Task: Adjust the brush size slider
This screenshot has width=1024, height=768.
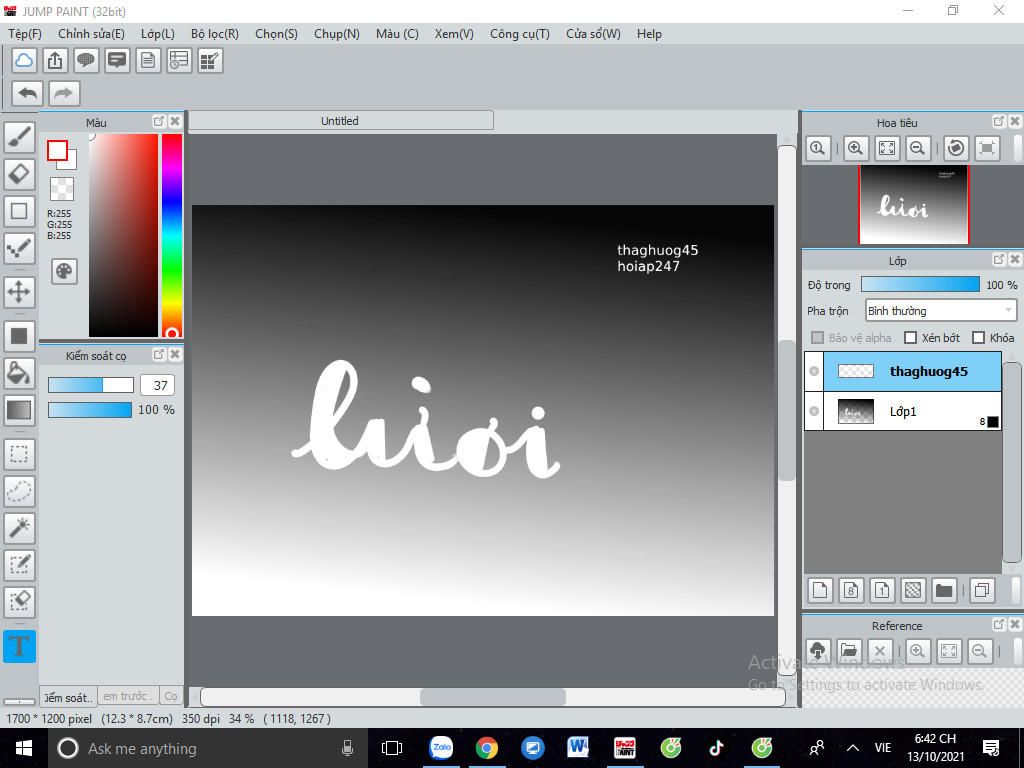Action: tap(91, 385)
